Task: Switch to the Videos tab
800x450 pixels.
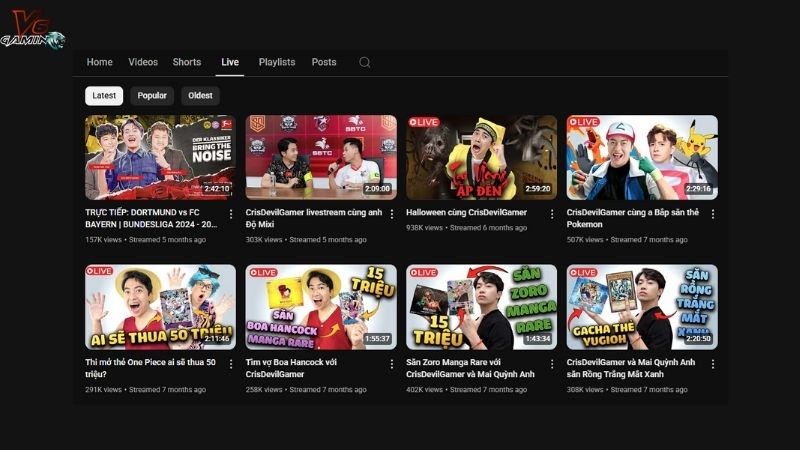Action: click(143, 62)
